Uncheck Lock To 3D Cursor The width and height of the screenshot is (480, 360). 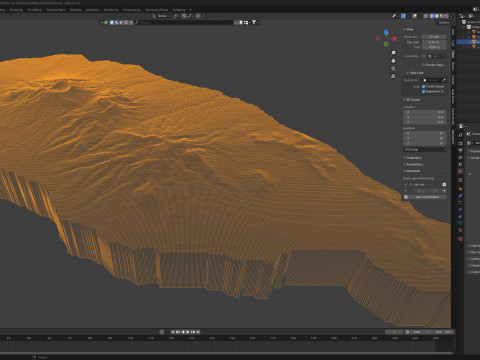[x=424, y=86]
